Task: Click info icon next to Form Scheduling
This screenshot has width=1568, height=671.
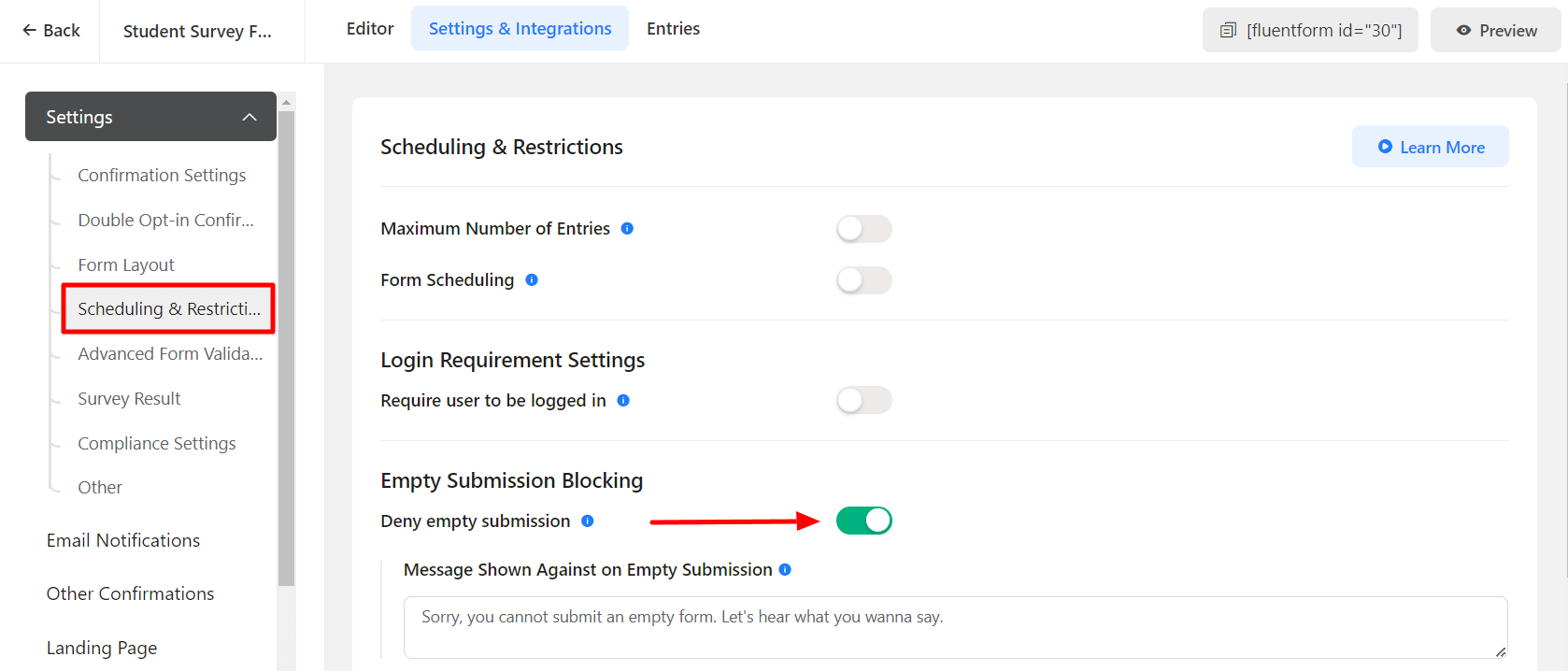Action: coord(532,279)
